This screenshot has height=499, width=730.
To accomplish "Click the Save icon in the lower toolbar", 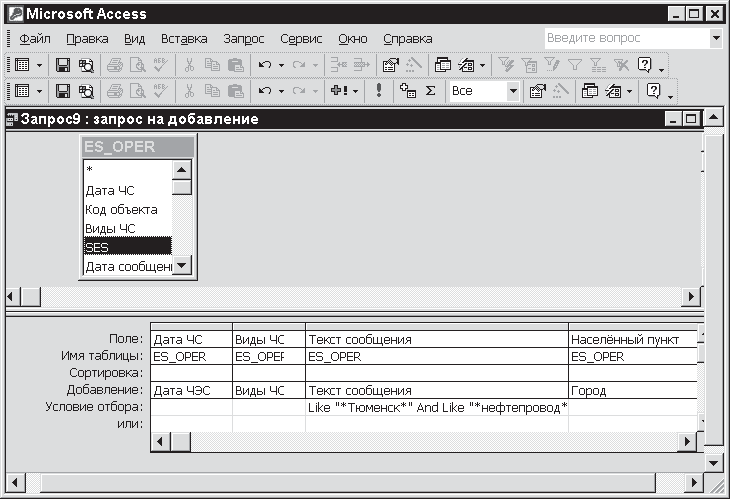I will [x=63, y=91].
